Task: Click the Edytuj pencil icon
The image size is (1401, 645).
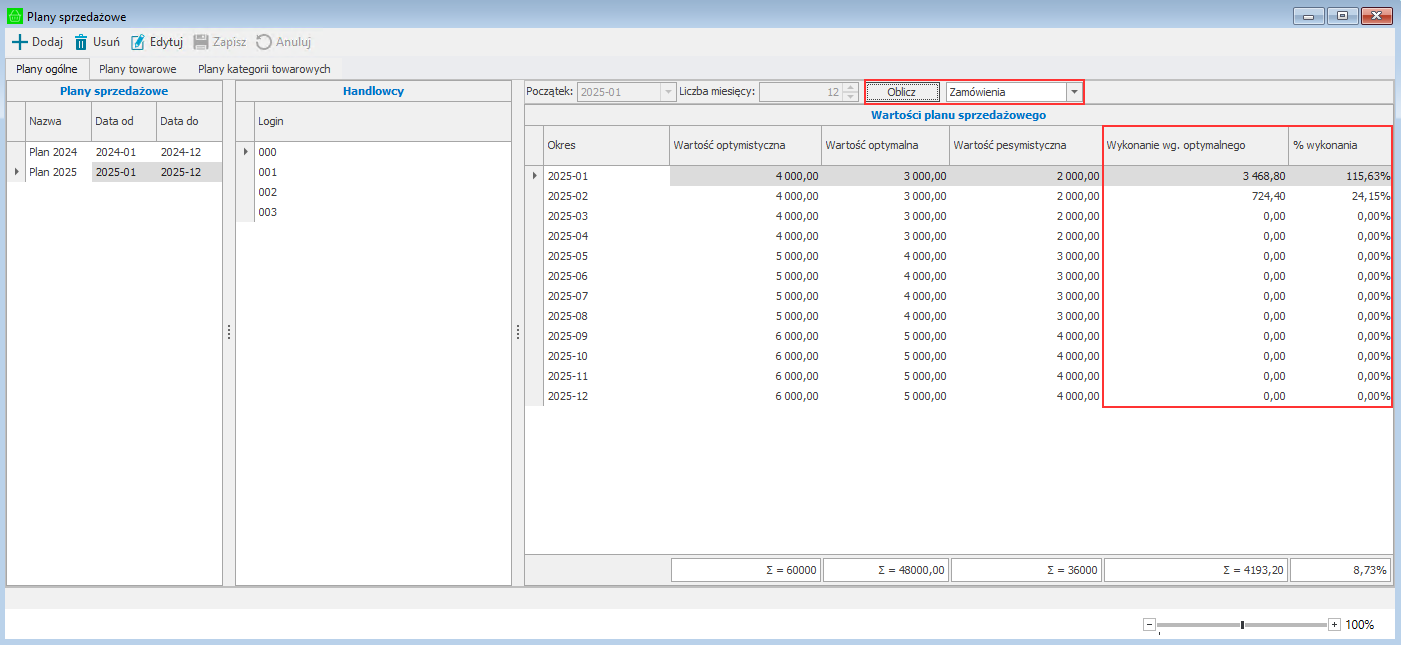Action: 138,42
